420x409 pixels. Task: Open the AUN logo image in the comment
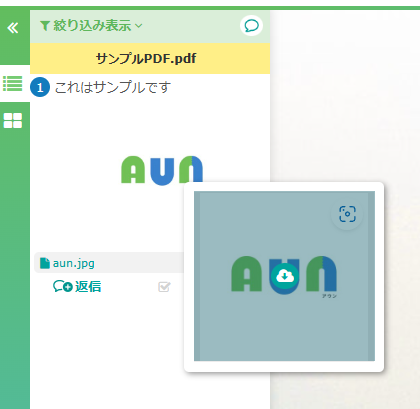point(162,170)
